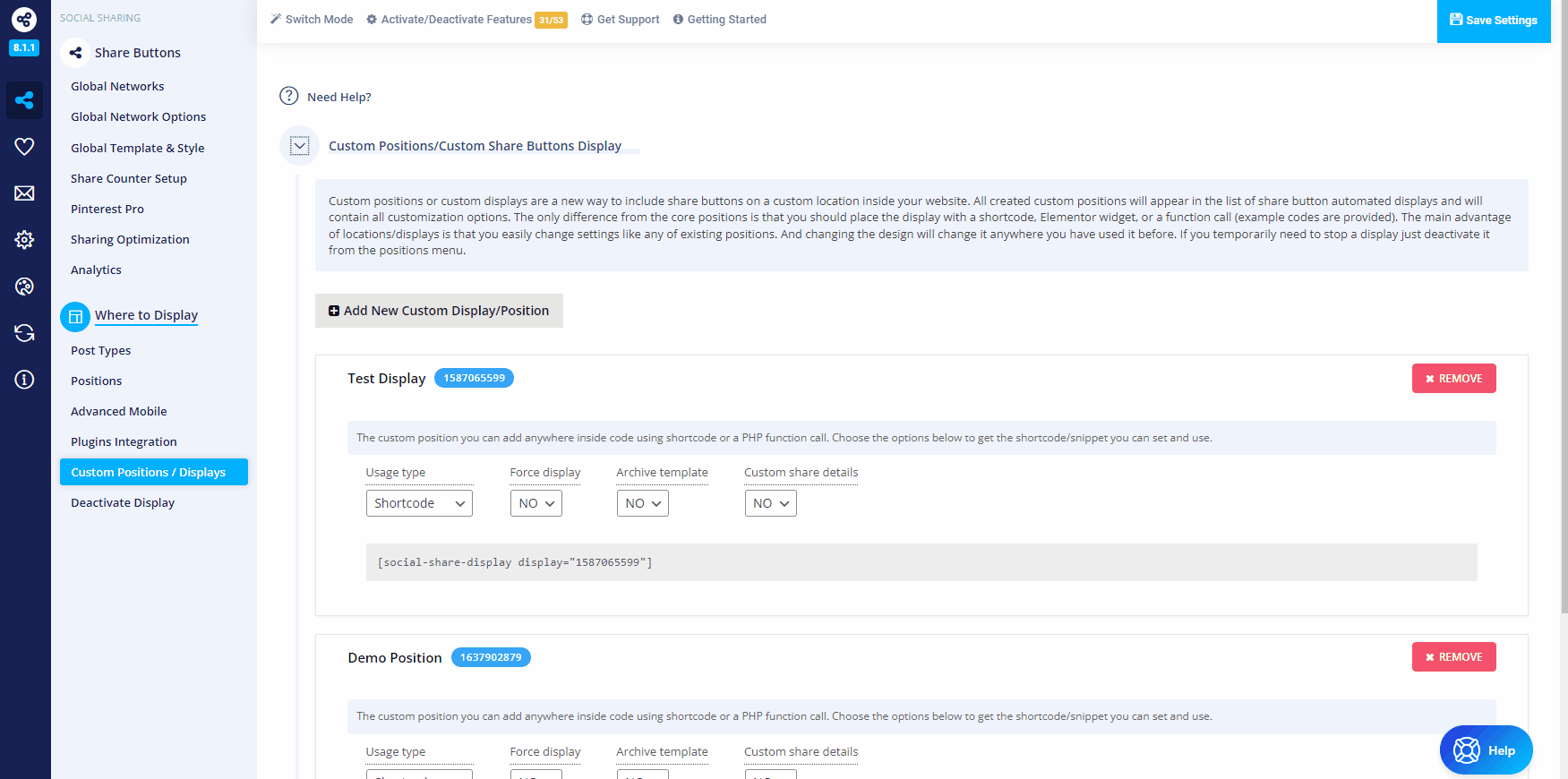Click the share icon in left rail
Viewport: 1568px width, 779px height.
pos(24,100)
